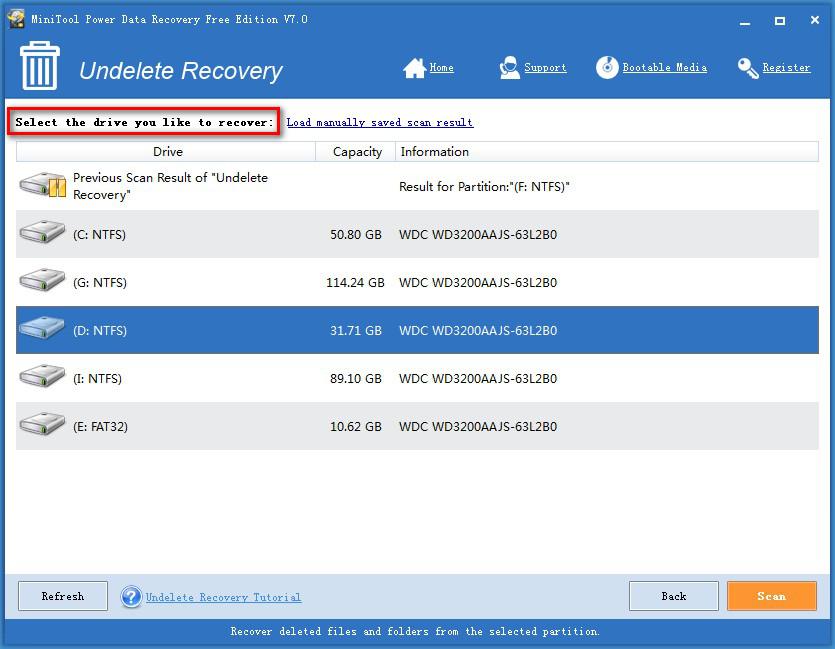The height and width of the screenshot is (649, 835).
Task: Select the (I: NTFS) drive label
Action: 97,379
